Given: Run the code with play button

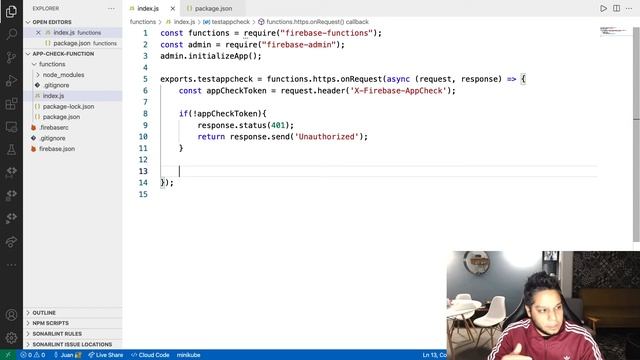Looking at the screenshot, I should [x=603, y=8].
